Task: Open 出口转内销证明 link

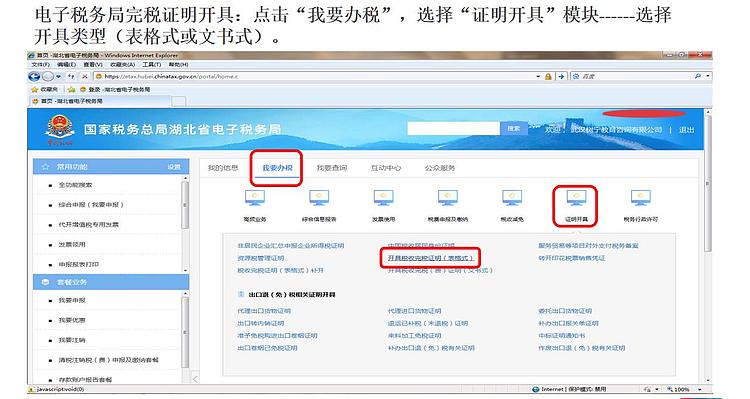Action: click(261, 323)
